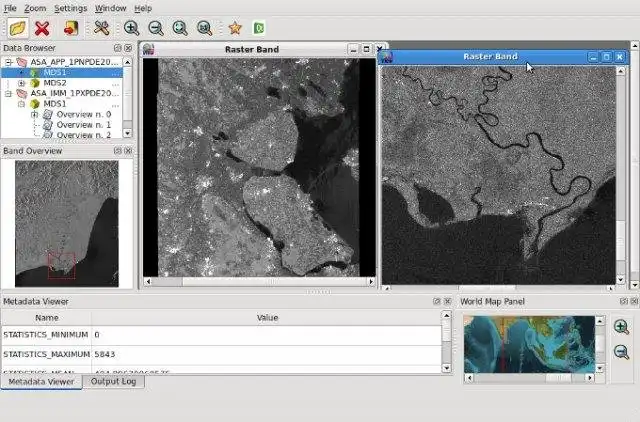Click the open file folder icon
The width and height of the screenshot is (640, 422).
pos(17,28)
